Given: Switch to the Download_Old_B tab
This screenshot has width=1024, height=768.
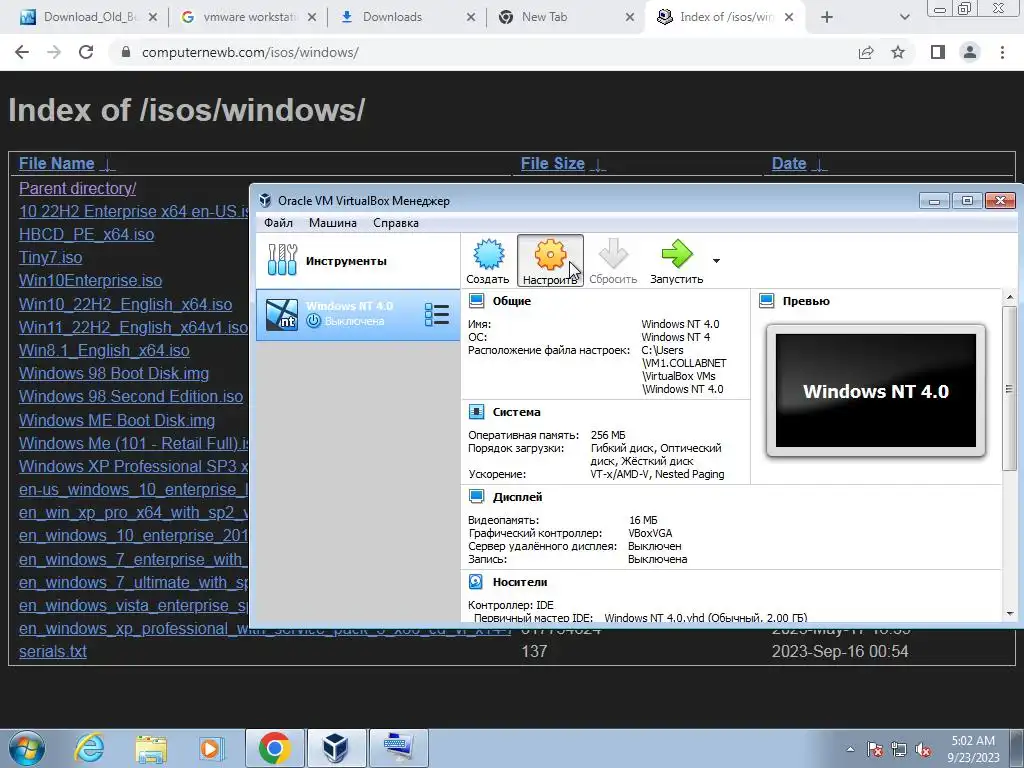Looking at the screenshot, I should (x=89, y=17).
